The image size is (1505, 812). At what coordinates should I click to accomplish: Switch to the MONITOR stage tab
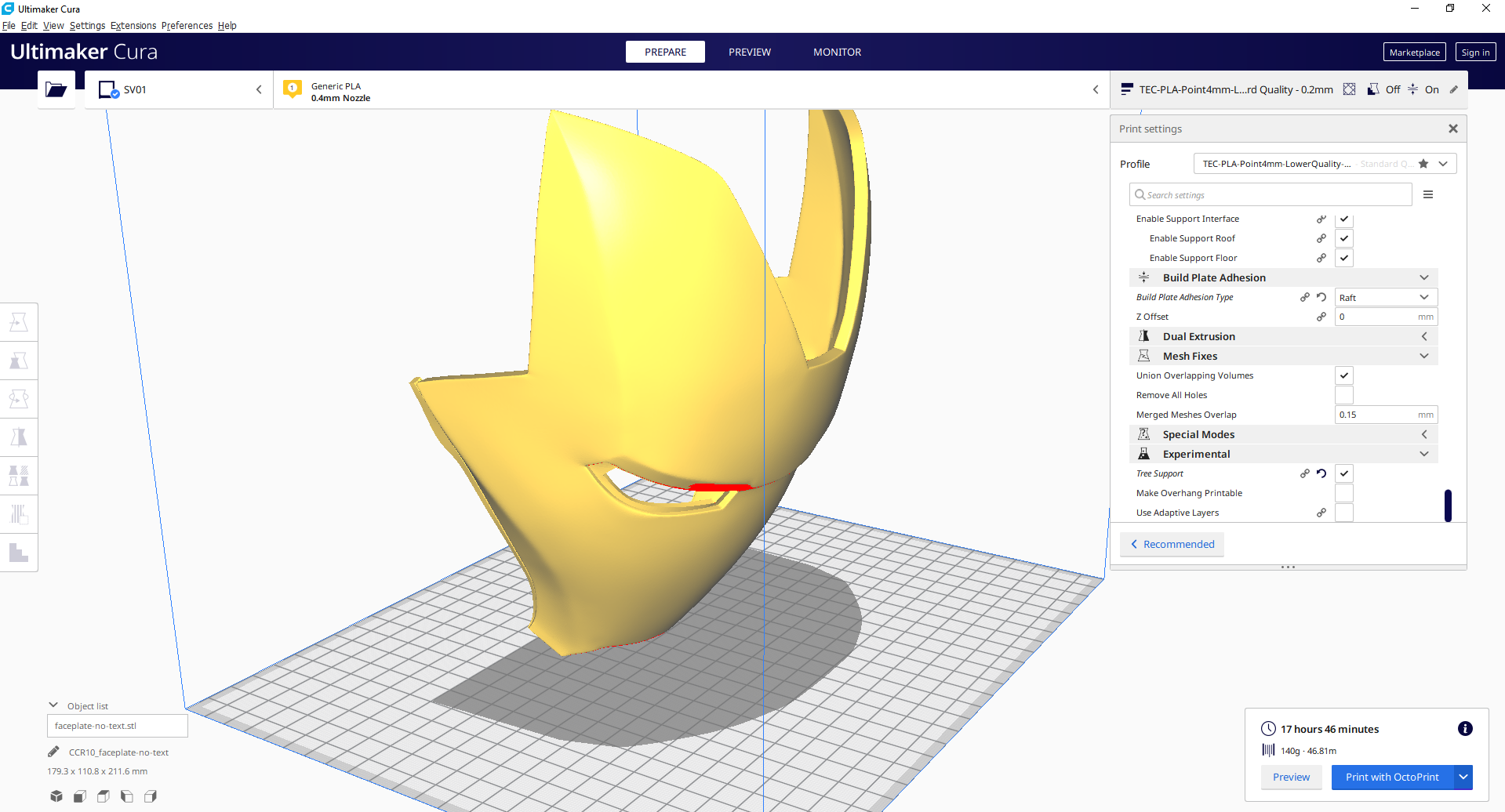coord(837,52)
